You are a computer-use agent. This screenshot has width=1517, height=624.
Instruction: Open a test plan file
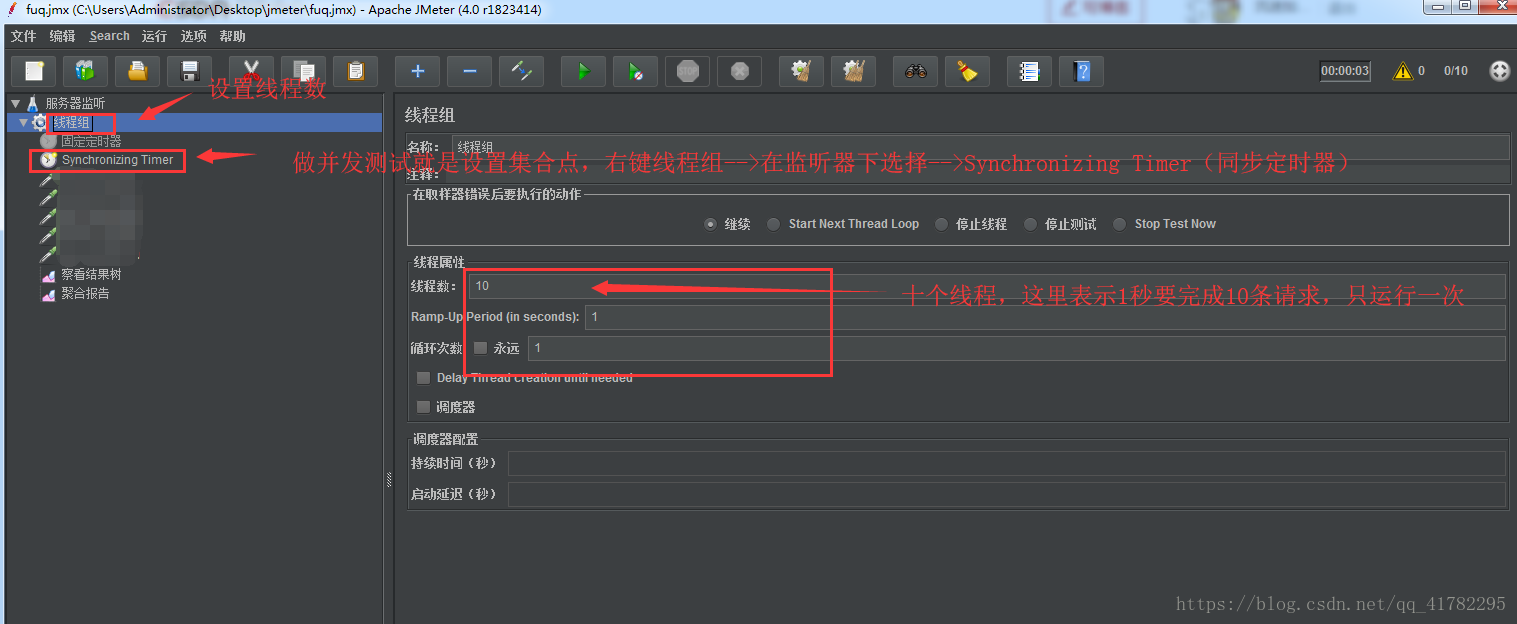137,71
